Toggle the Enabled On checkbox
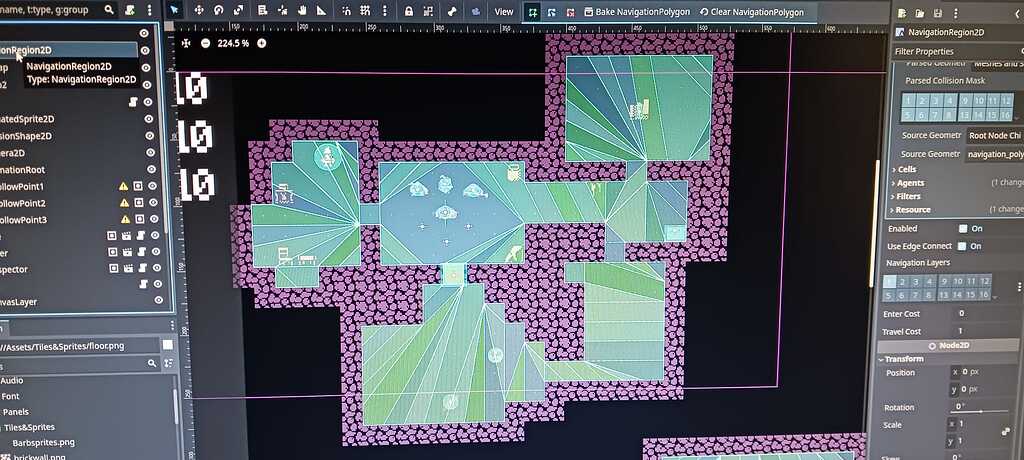This screenshot has height=460, width=1024. click(x=963, y=229)
